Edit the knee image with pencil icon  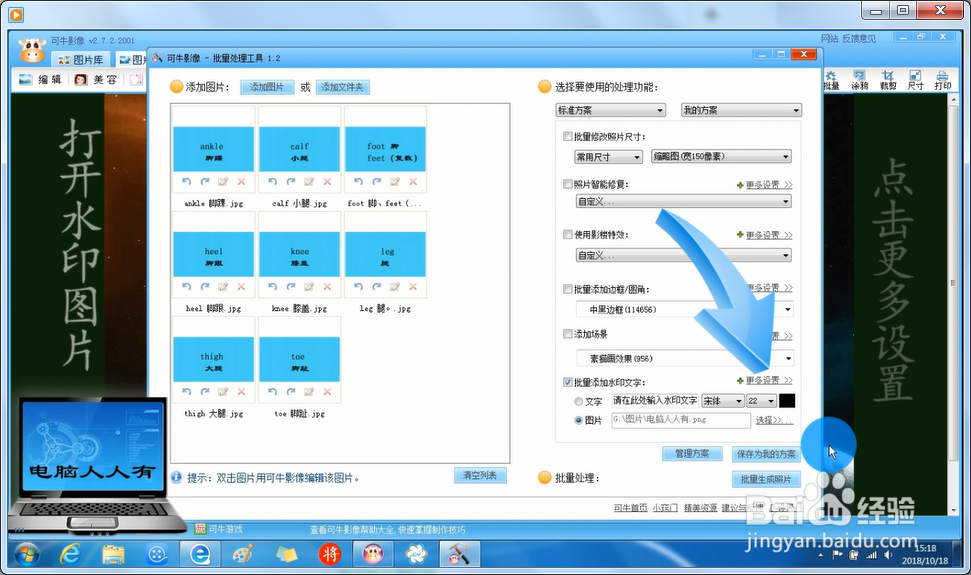pos(309,287)
